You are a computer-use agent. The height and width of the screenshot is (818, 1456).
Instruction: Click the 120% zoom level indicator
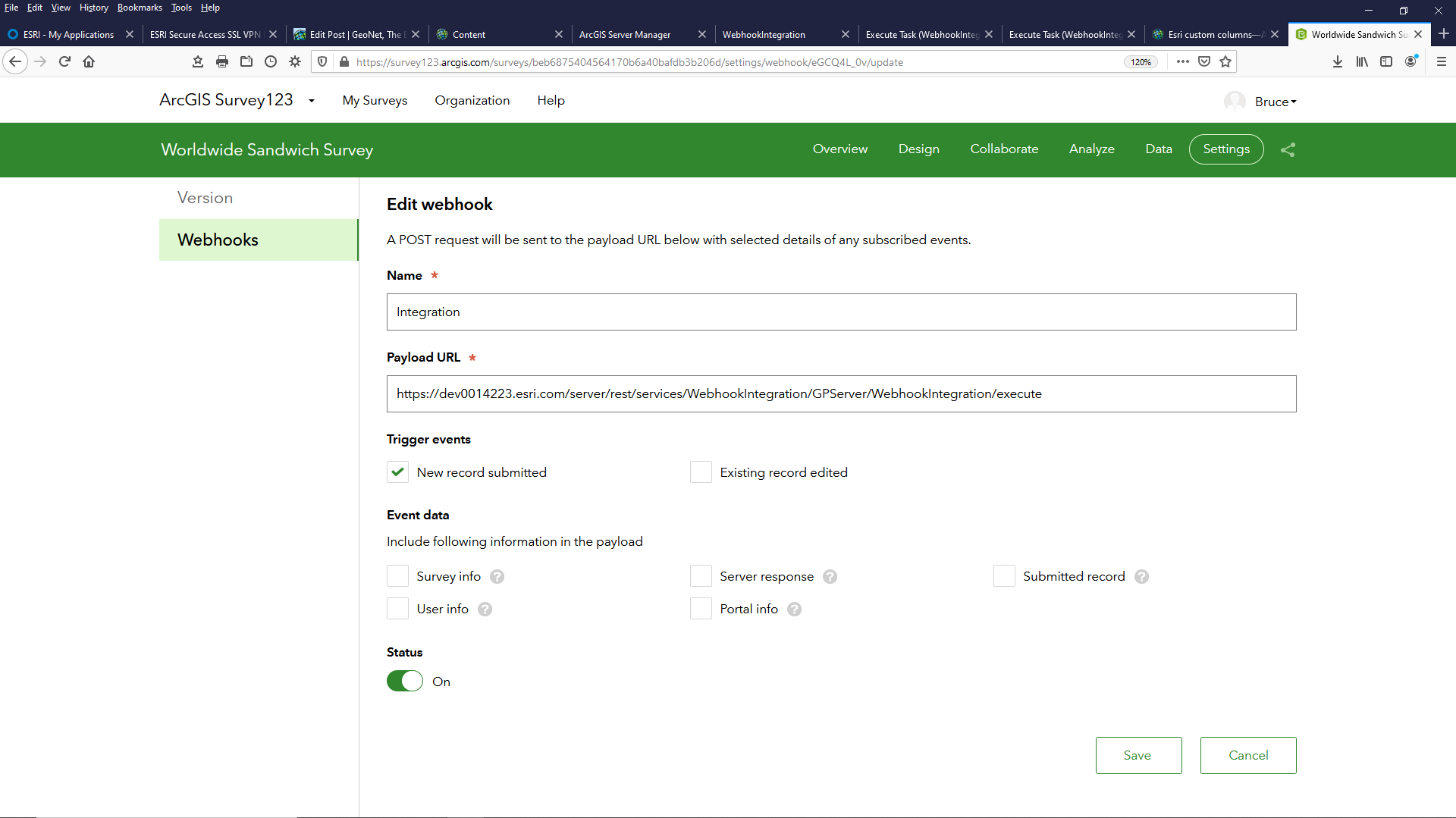1141,62
